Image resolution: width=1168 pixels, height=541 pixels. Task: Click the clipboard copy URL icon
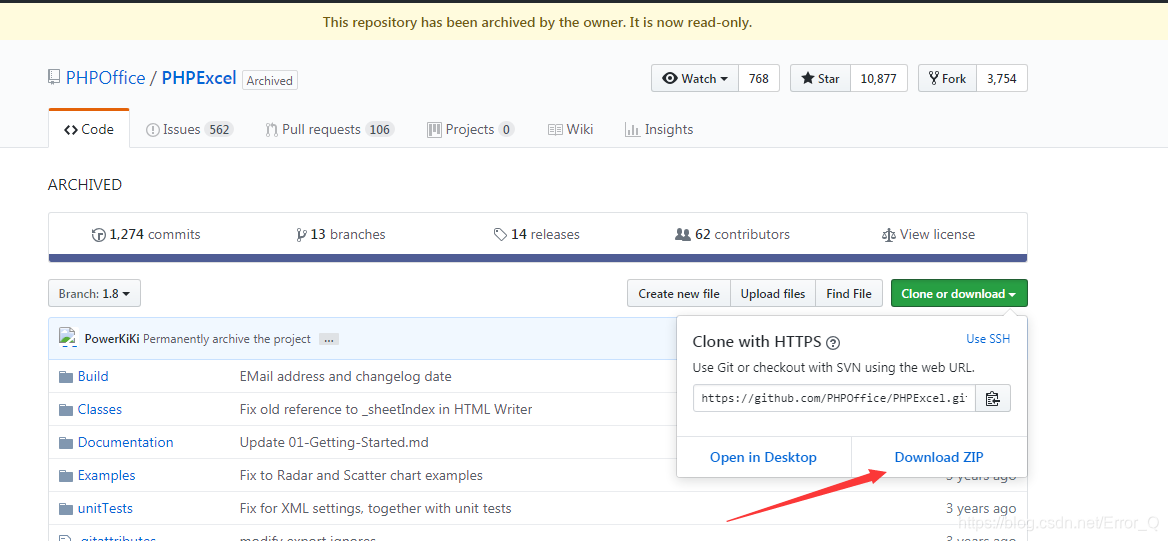pos(992,398)
